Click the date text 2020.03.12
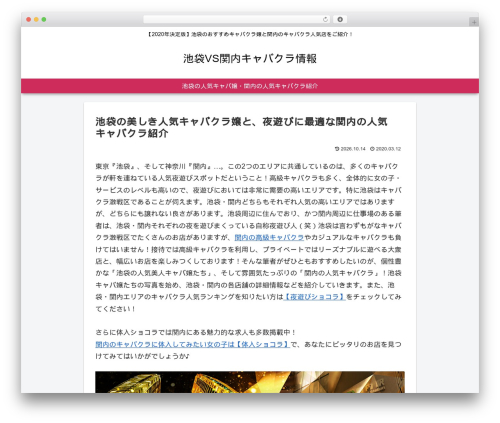This screenshot has width=500, height=423. tap(388, 149)
